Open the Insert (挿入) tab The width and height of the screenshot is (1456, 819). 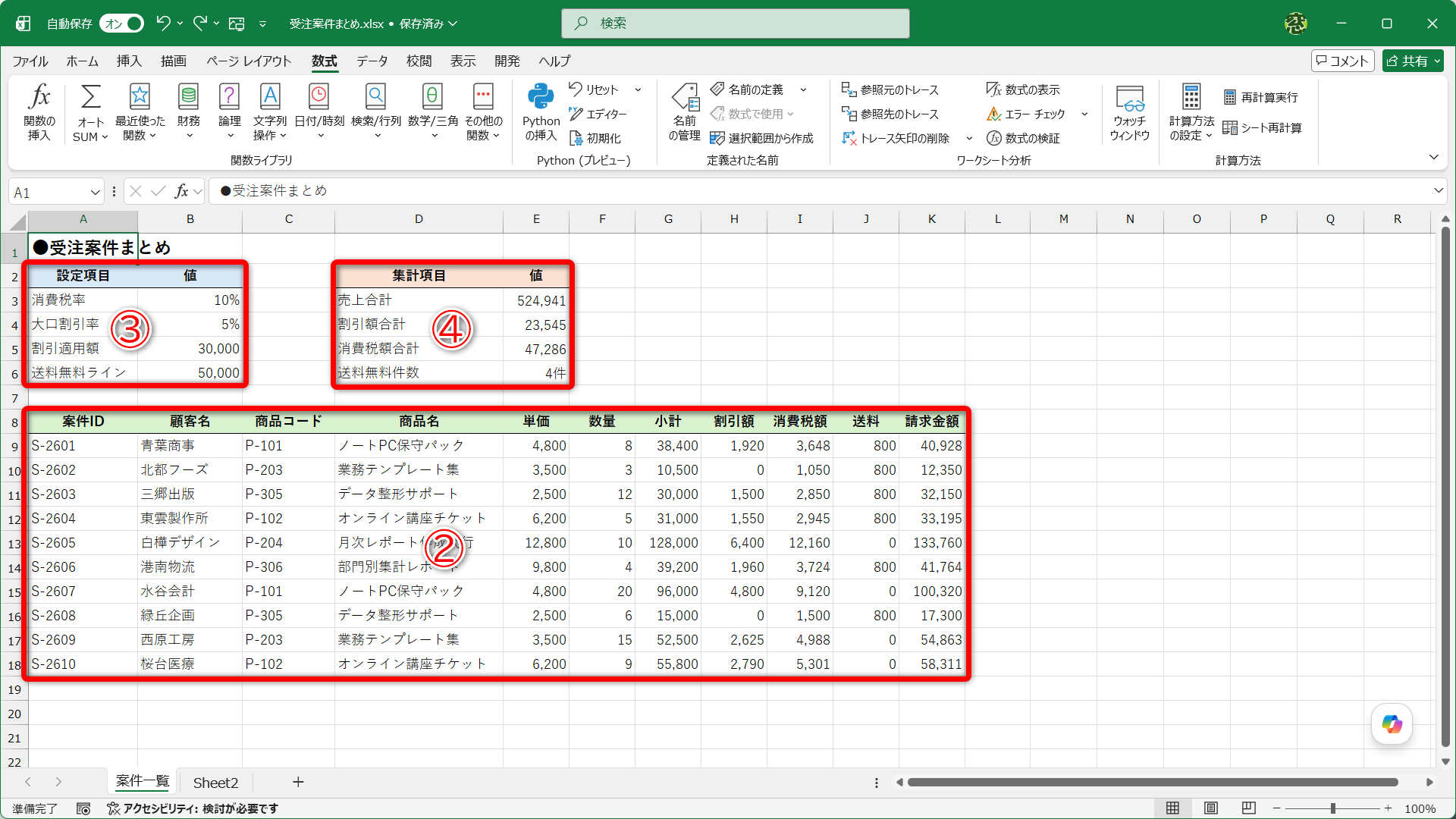click(x=129, y=61)
